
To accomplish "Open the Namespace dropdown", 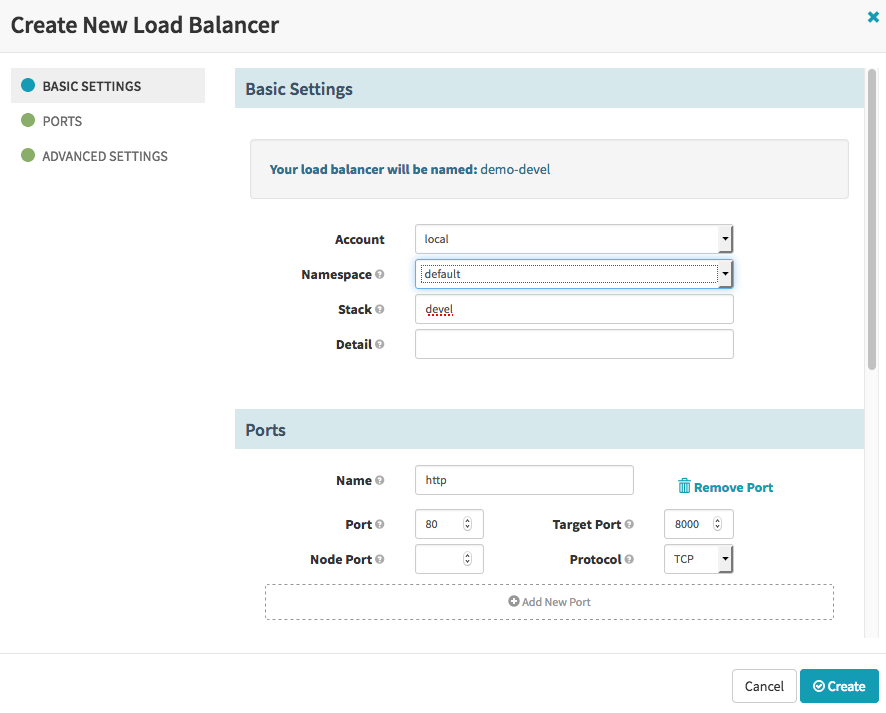I will coord(574,274).
